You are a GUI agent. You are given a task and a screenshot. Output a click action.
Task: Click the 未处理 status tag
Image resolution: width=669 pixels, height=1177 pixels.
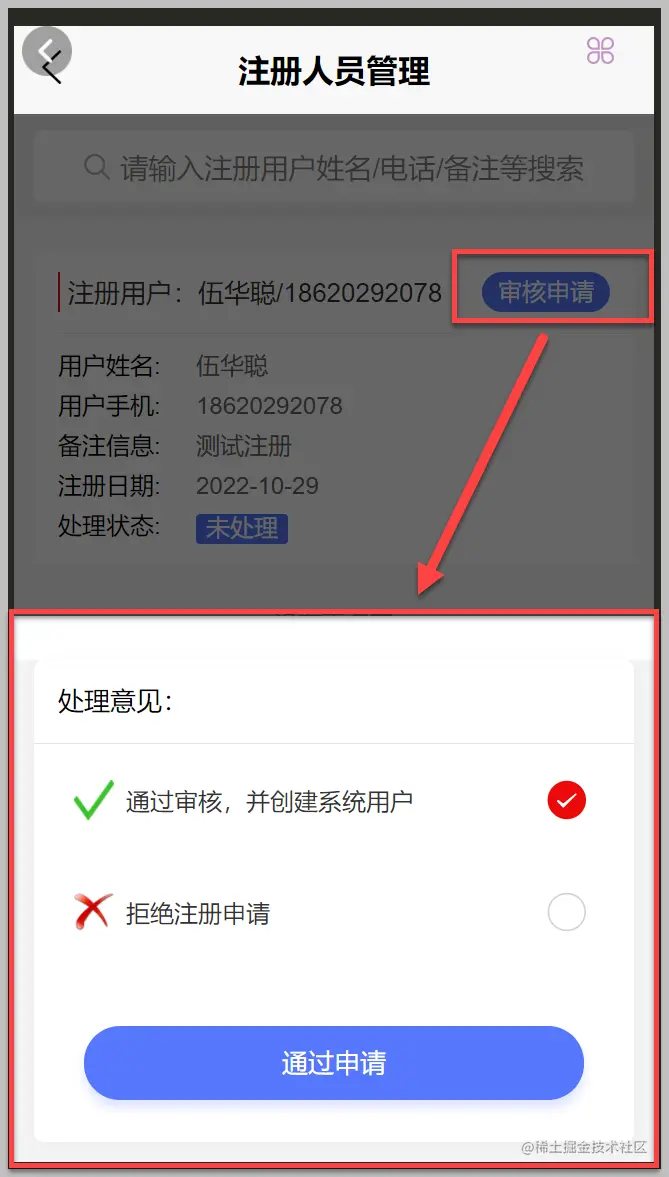(242, 528)
